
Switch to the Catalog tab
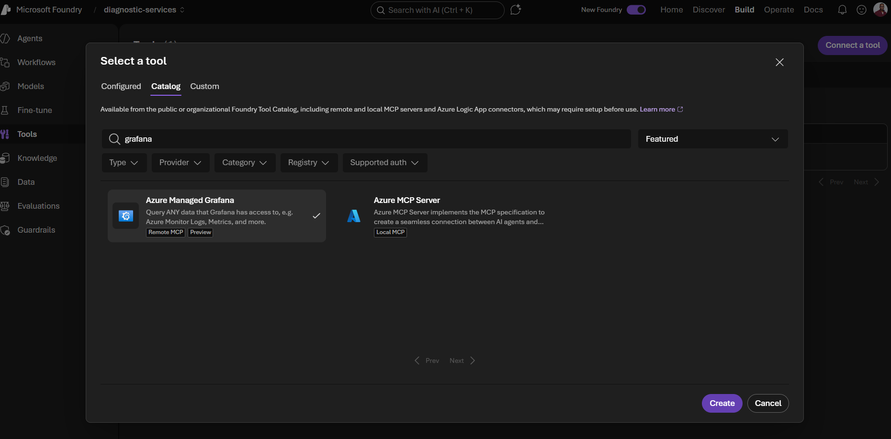pyautogui.click(x=166, y=86)
